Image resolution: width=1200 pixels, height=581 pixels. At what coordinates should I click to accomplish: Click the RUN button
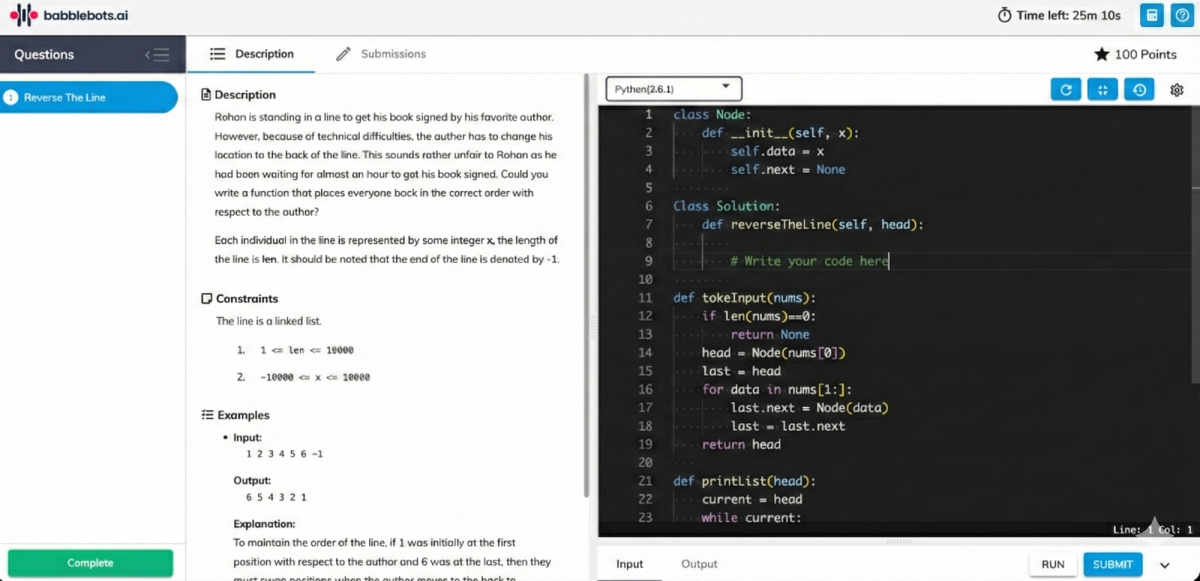(1053, 565)
